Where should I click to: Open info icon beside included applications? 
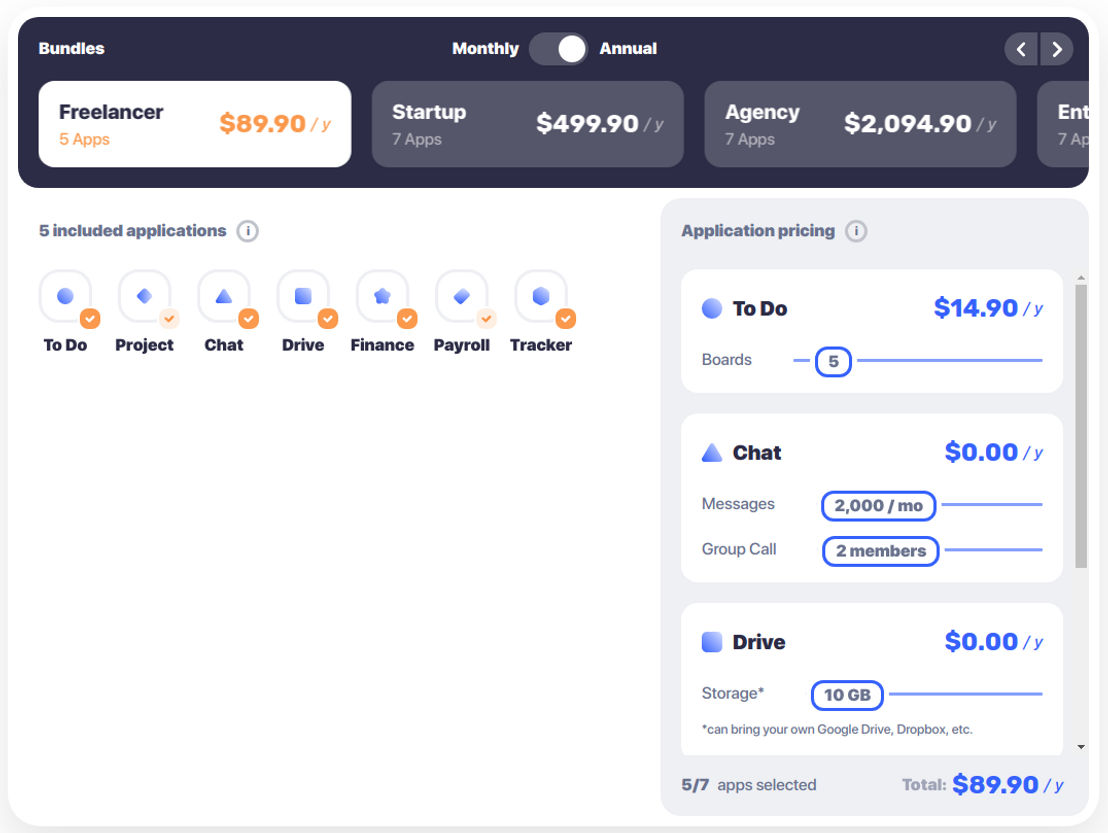(x=247, y=231)
